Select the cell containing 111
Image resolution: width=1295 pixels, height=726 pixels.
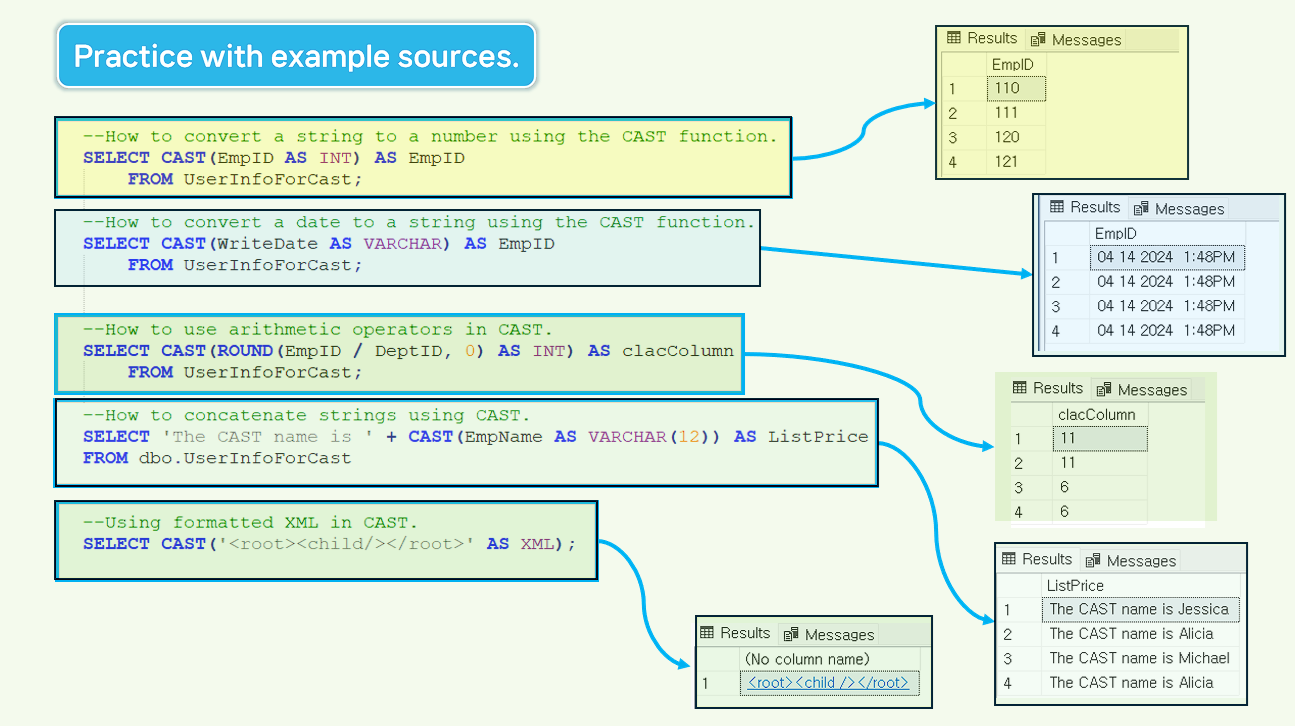point(1016,113)
